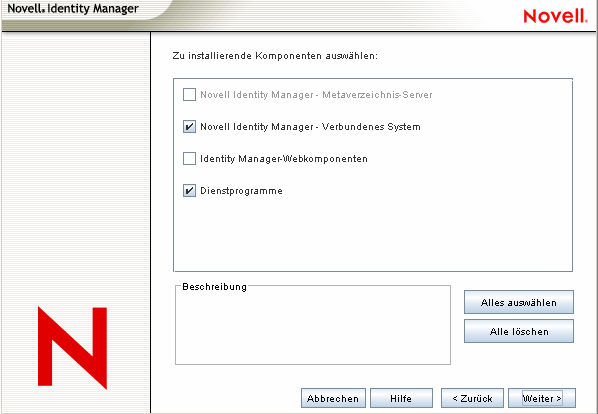This screenshot has width=598, height=414.
Task: Cancel installation with the Abbrechen button
Action: 333,398
